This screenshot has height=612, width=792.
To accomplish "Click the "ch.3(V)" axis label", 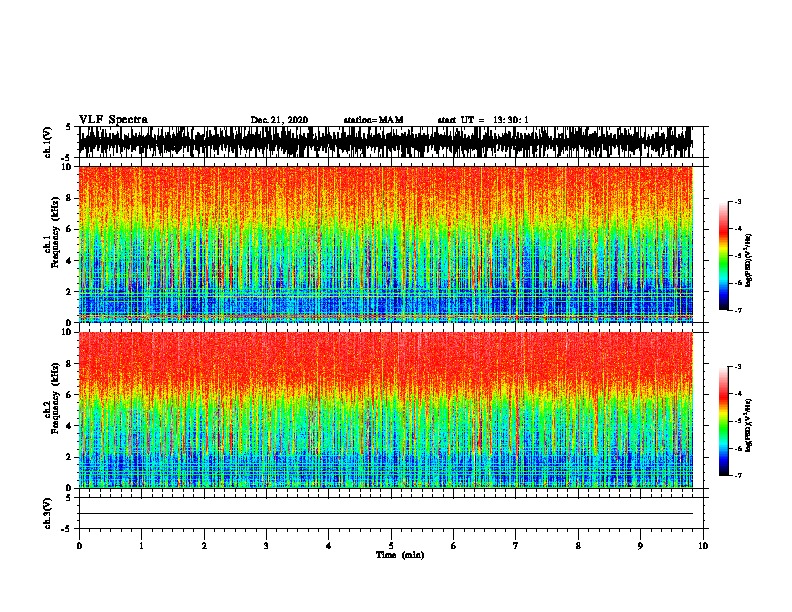I will (x=47, y=513).
